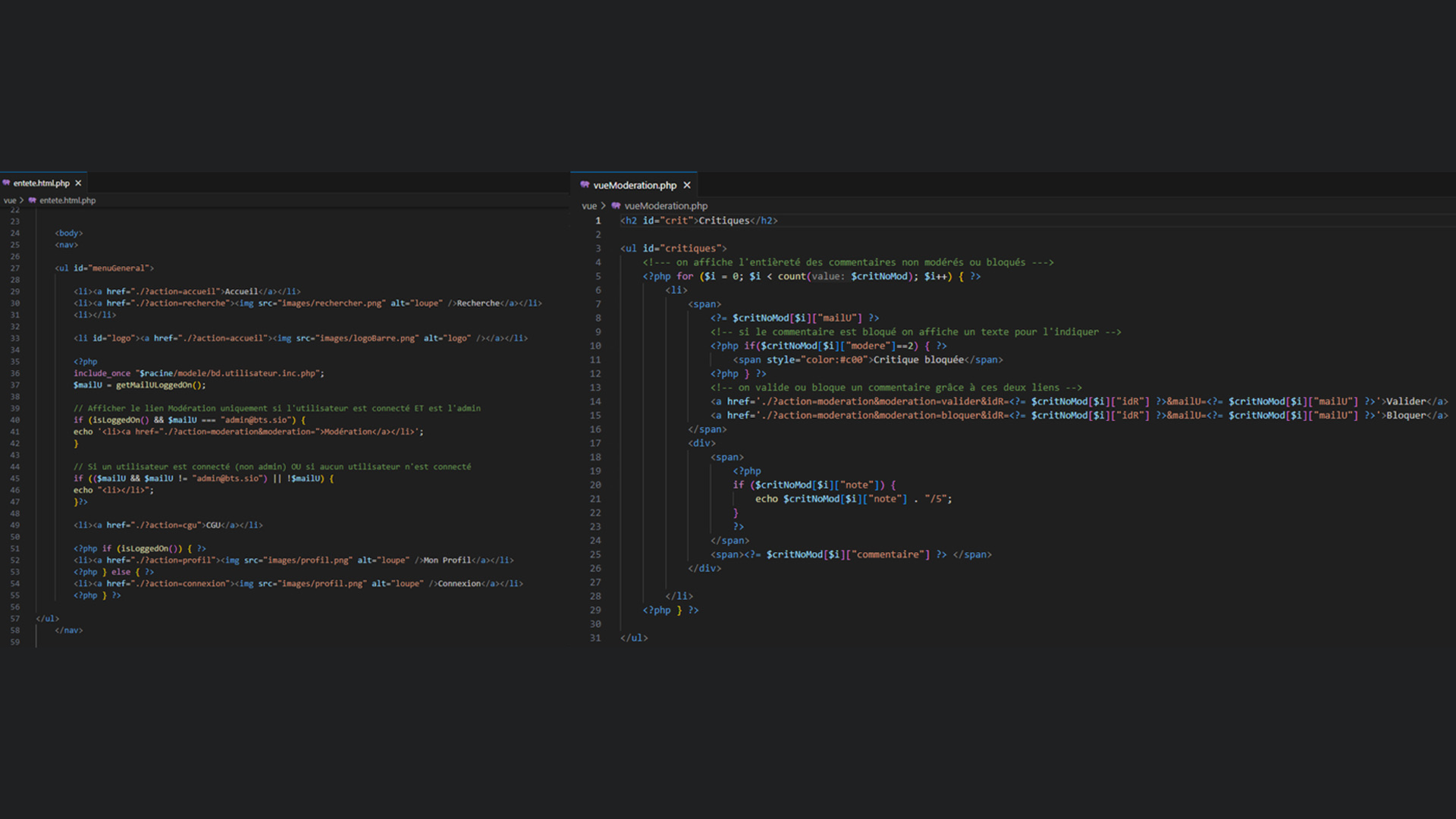Screen dimensions: 1456x819
Task: Click the 'Recherche' link code on line 30
Action: [x=308, y=303]
